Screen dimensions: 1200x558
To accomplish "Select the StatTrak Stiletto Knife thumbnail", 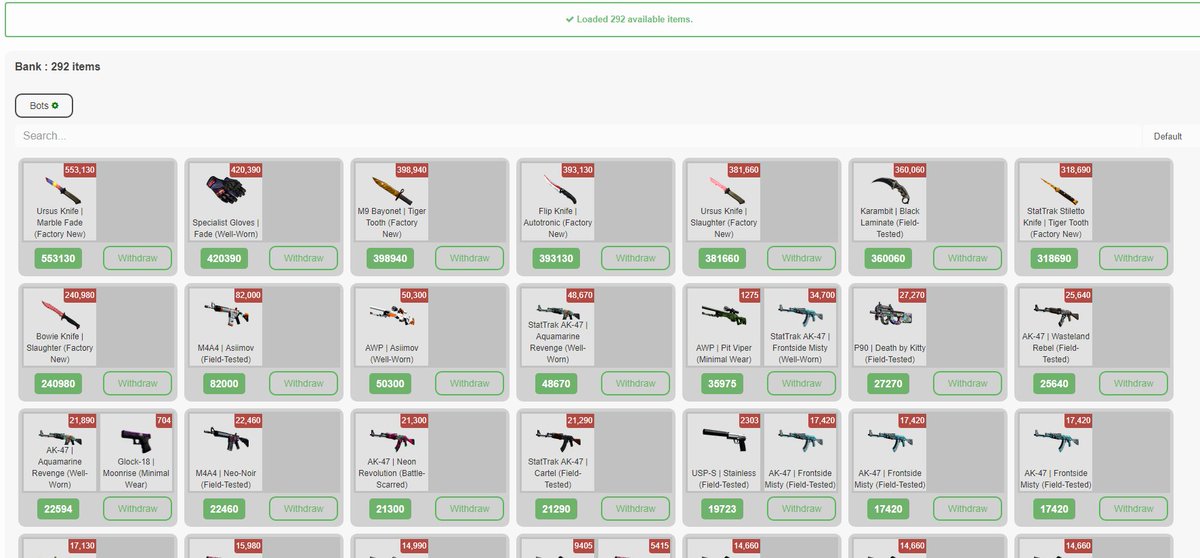I will 1056,201.
